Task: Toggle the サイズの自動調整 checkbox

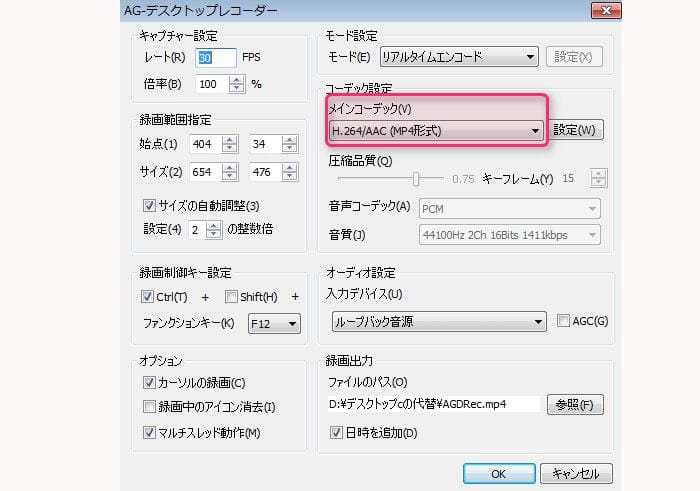Action: tap(149, 205)
